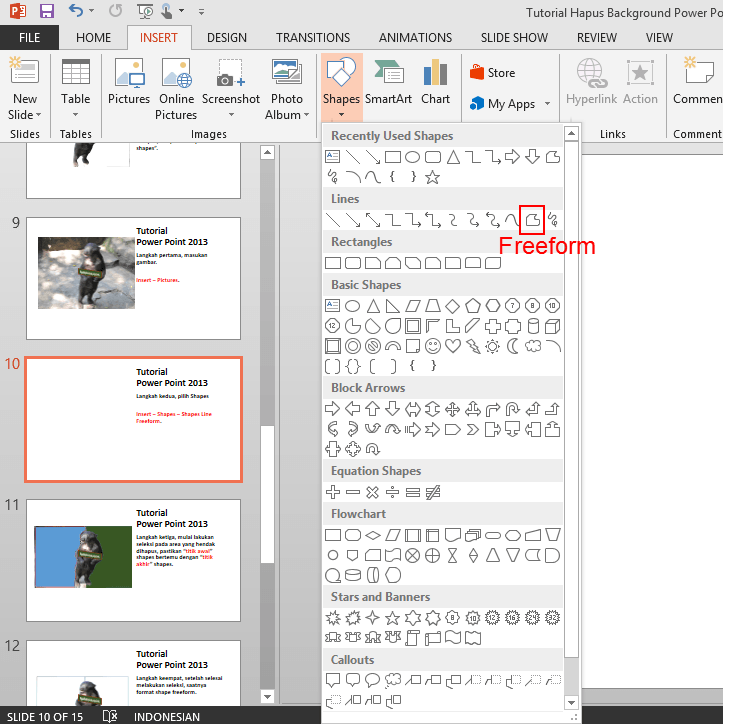Click the Chart button
The width and height of the screenshot is (743, 724).
(x=435, y=81)
